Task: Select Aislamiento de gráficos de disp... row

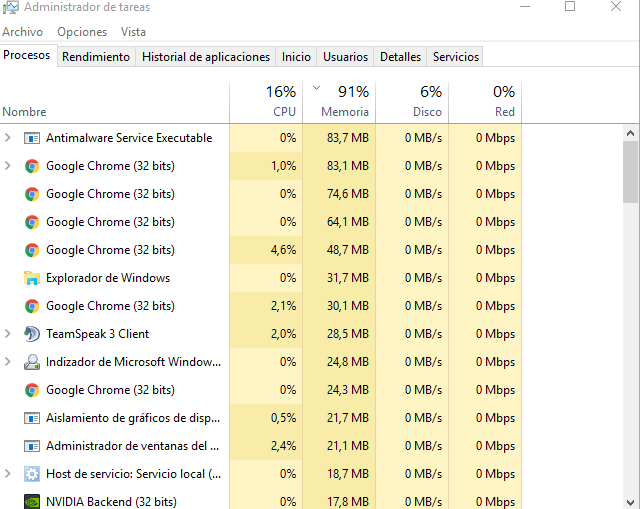Action: [x=133, y=418]
